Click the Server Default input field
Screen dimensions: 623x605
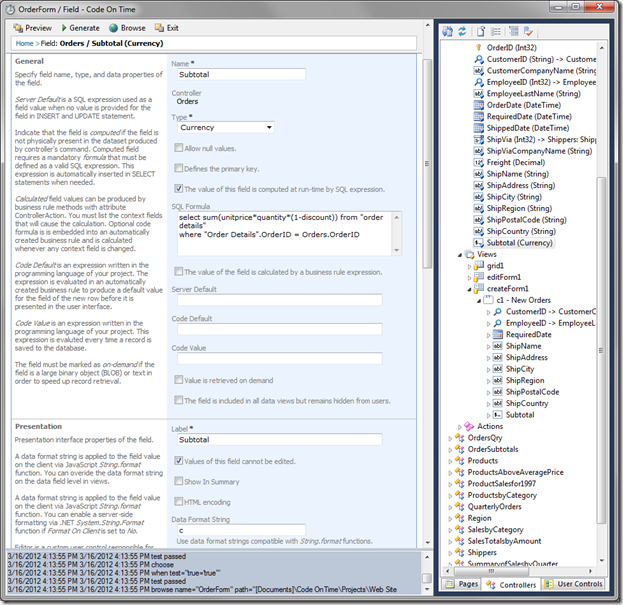click(280, 300)
